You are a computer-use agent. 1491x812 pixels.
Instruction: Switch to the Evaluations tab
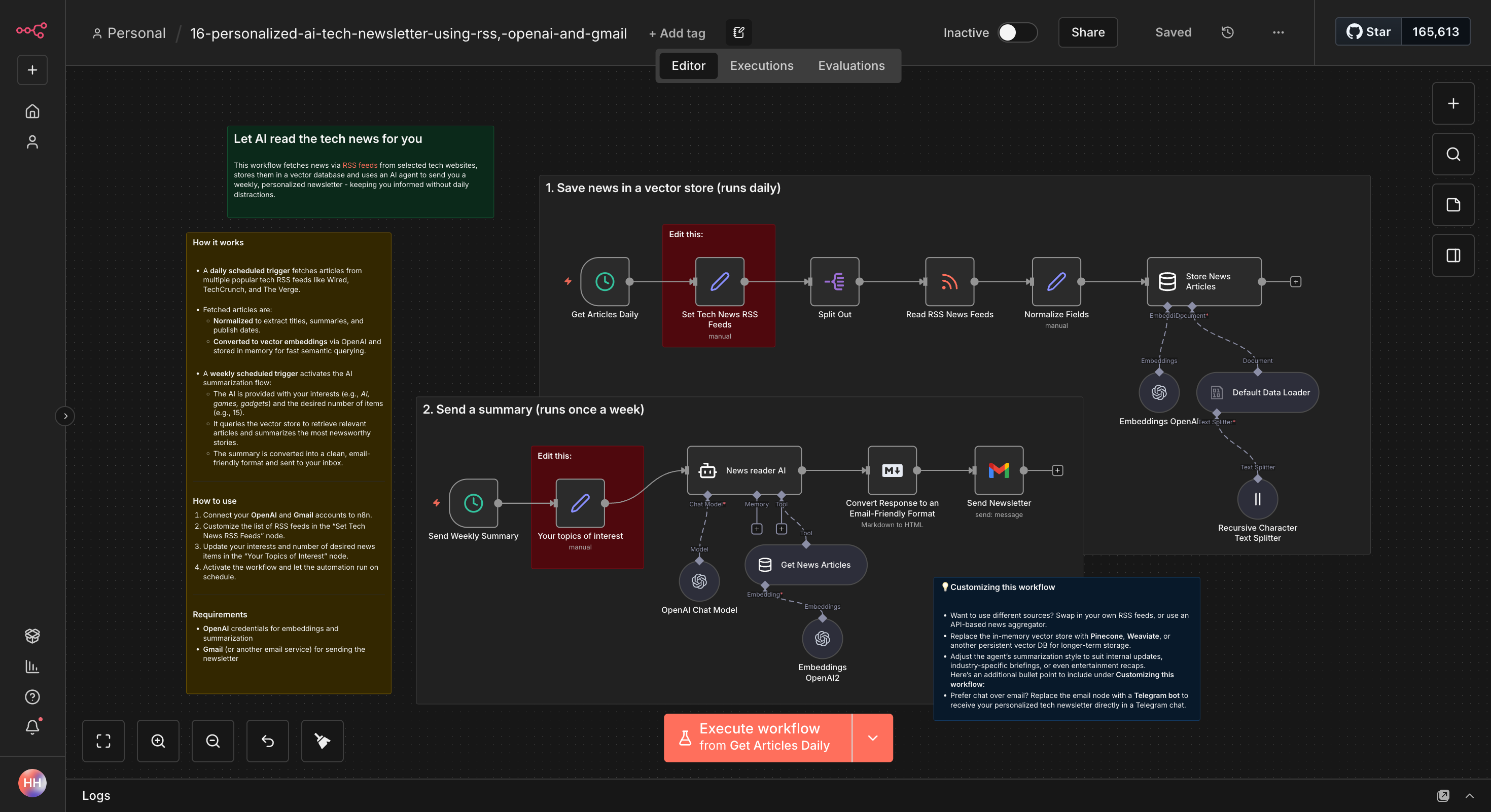[851, 66]
